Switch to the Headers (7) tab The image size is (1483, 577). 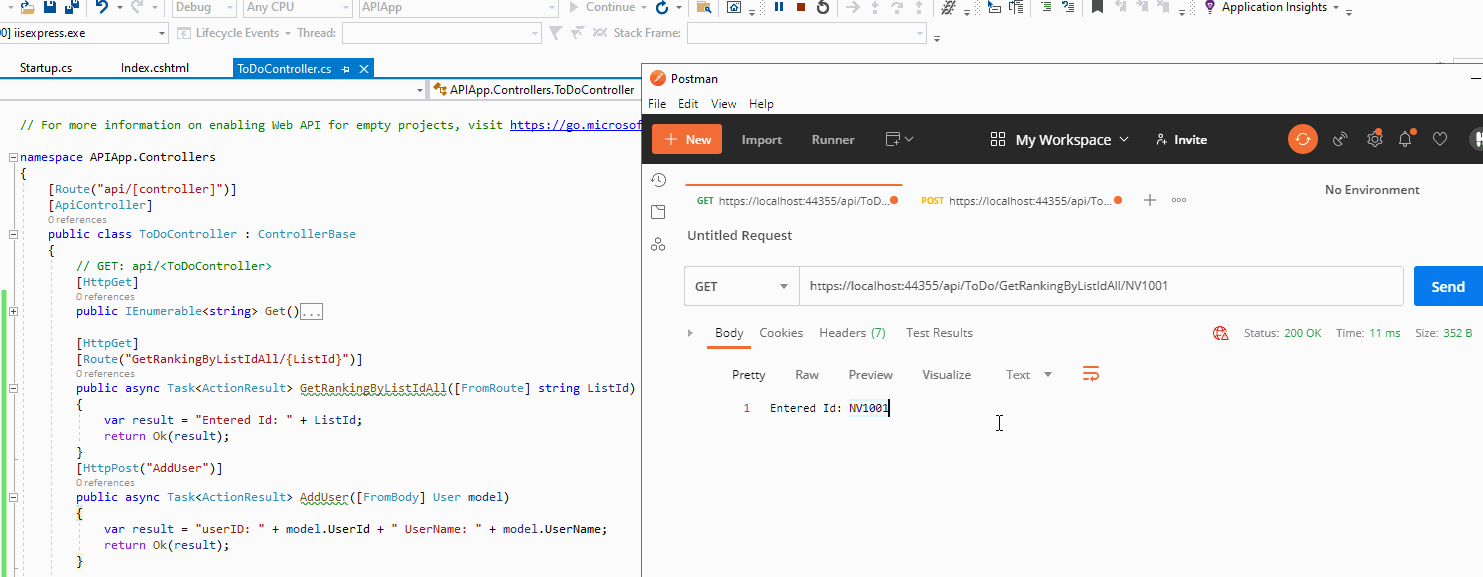[x=851, y=333]
